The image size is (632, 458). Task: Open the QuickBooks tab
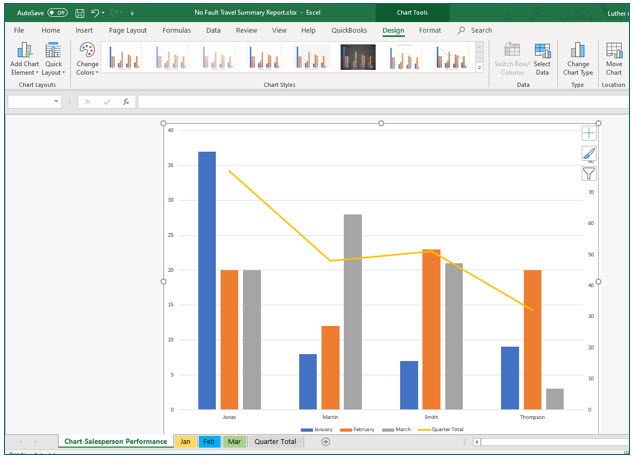(349, 30)
